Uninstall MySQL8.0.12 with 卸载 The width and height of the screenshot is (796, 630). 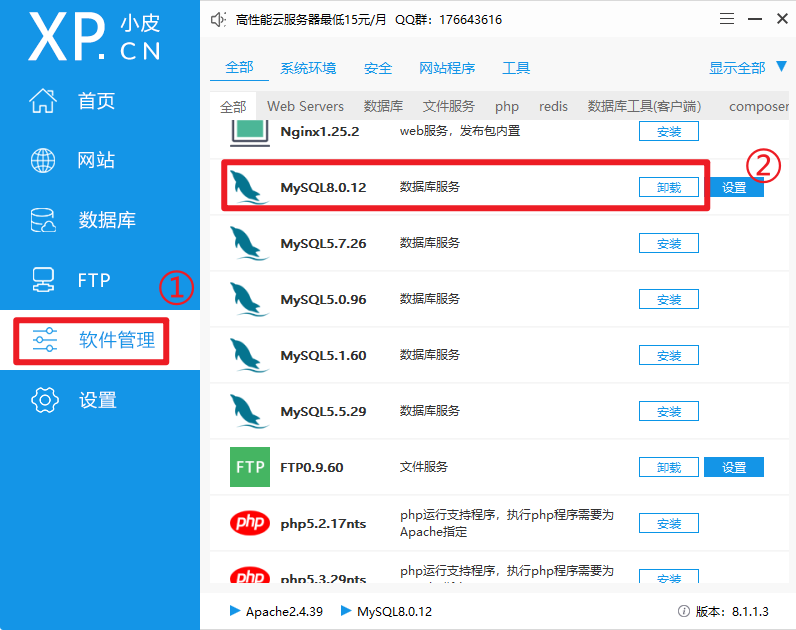(x=669, y=187)
